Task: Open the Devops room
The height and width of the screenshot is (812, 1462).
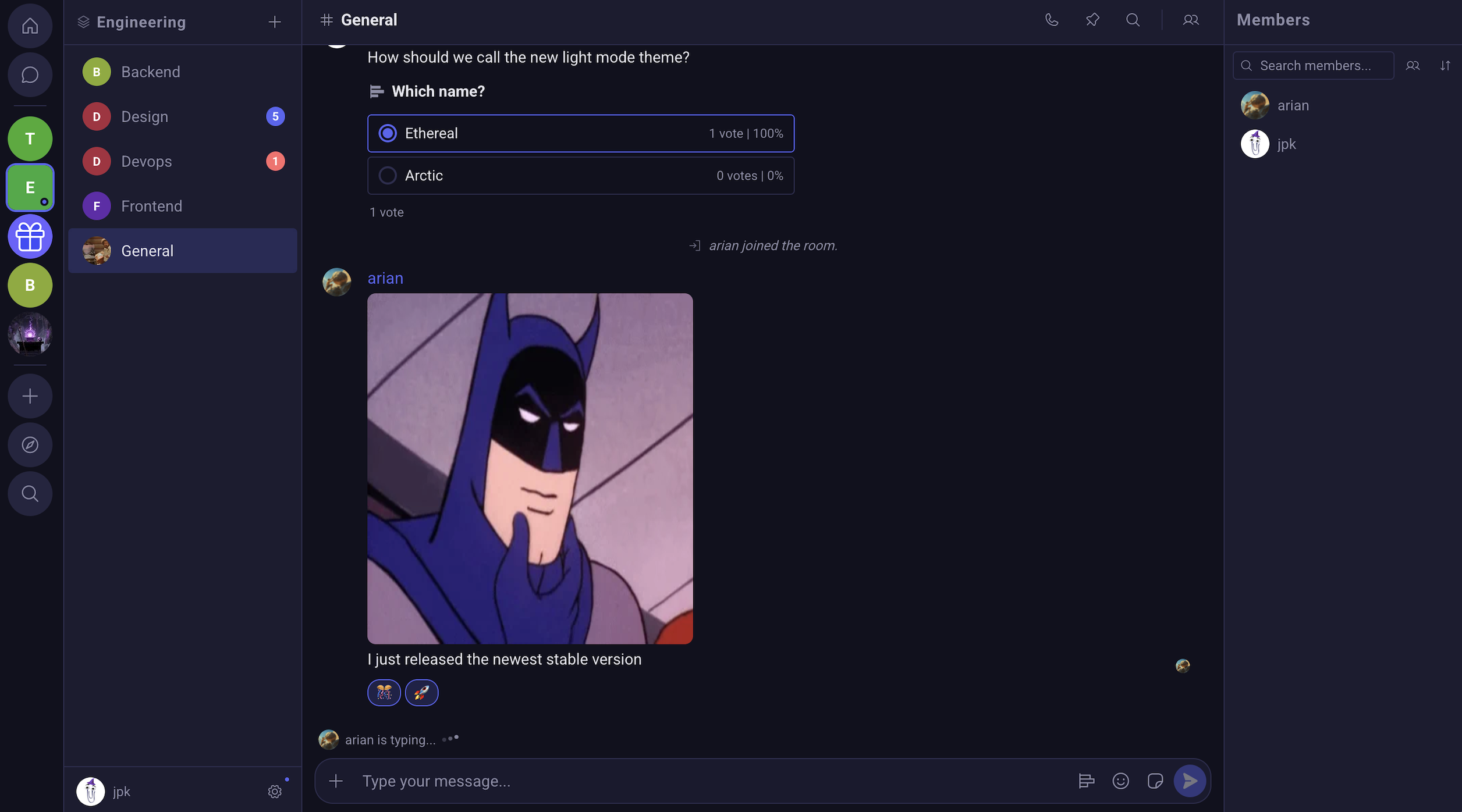Action: coord(183,161)
